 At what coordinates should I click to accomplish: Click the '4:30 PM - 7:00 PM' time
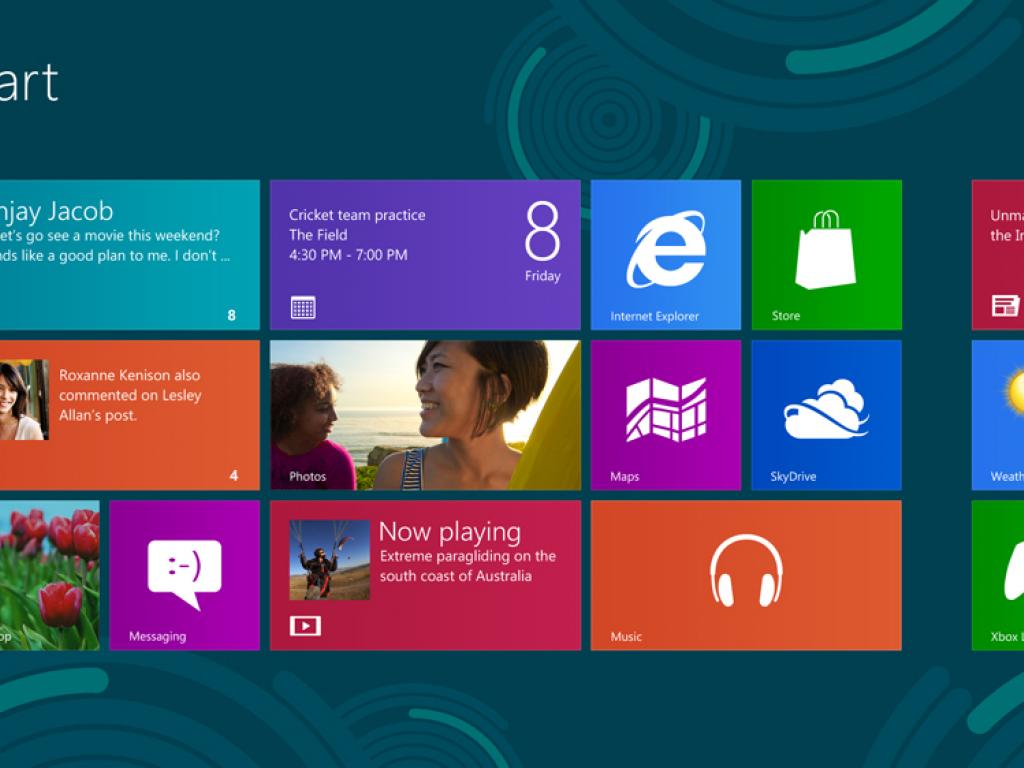(348, 255)
